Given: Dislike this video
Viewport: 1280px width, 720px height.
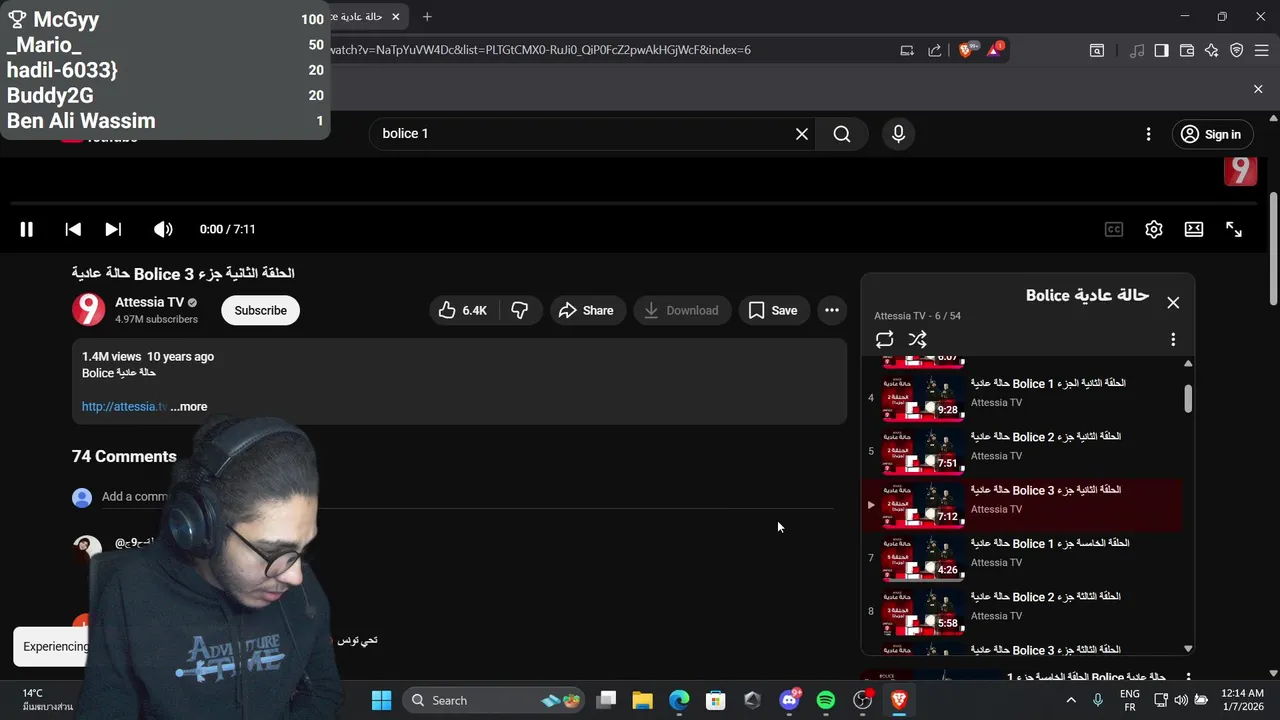Looking at the screenshot, I should click(520, 310).
